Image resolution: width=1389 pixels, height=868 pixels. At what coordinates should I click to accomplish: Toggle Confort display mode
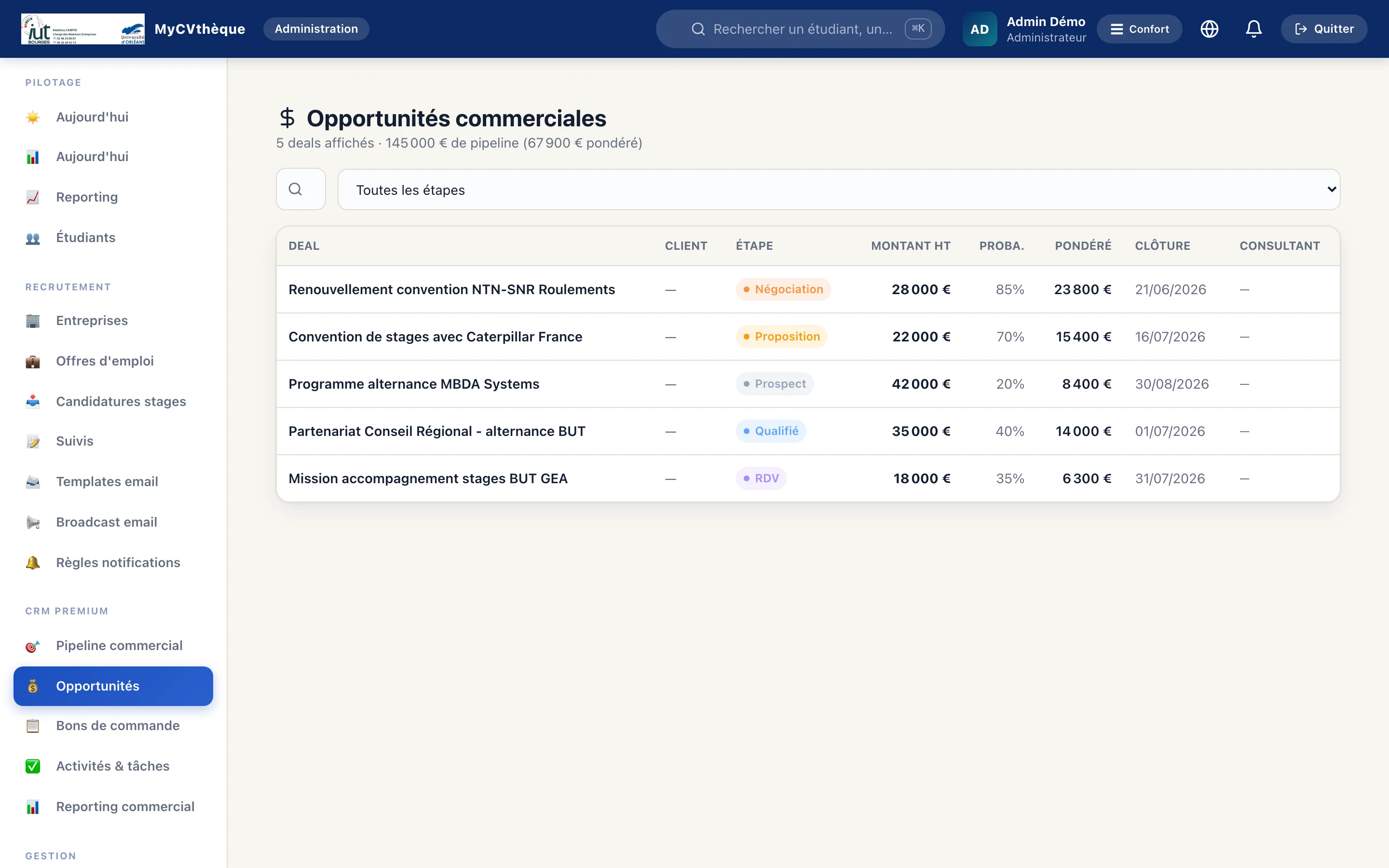coord(1139,29)
